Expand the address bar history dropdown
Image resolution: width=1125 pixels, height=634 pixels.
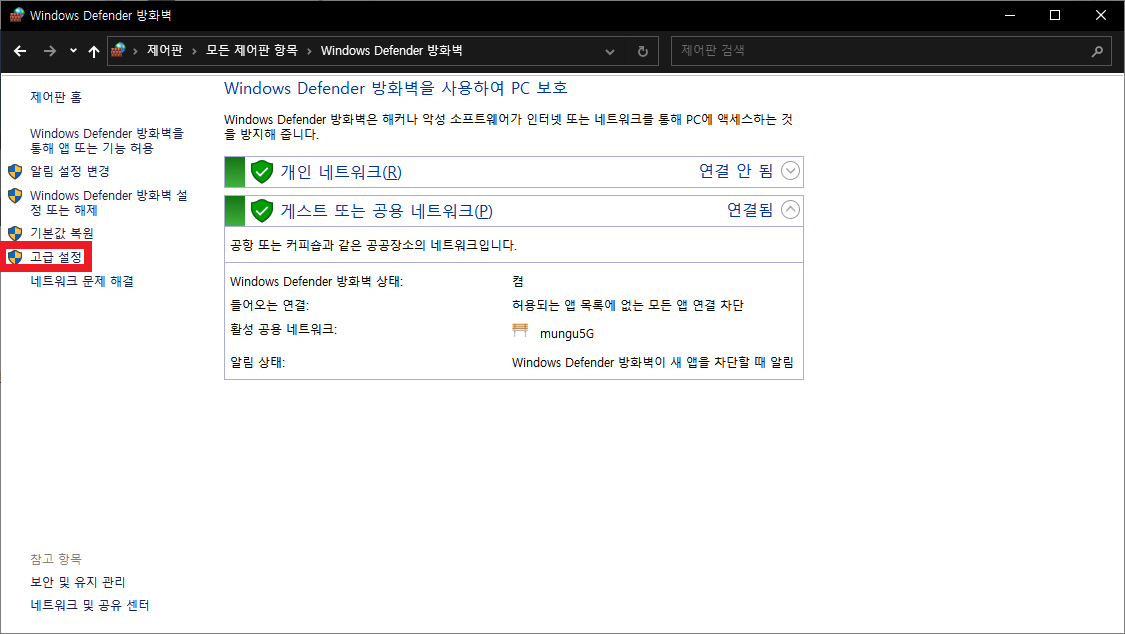(x=610, y=51)
